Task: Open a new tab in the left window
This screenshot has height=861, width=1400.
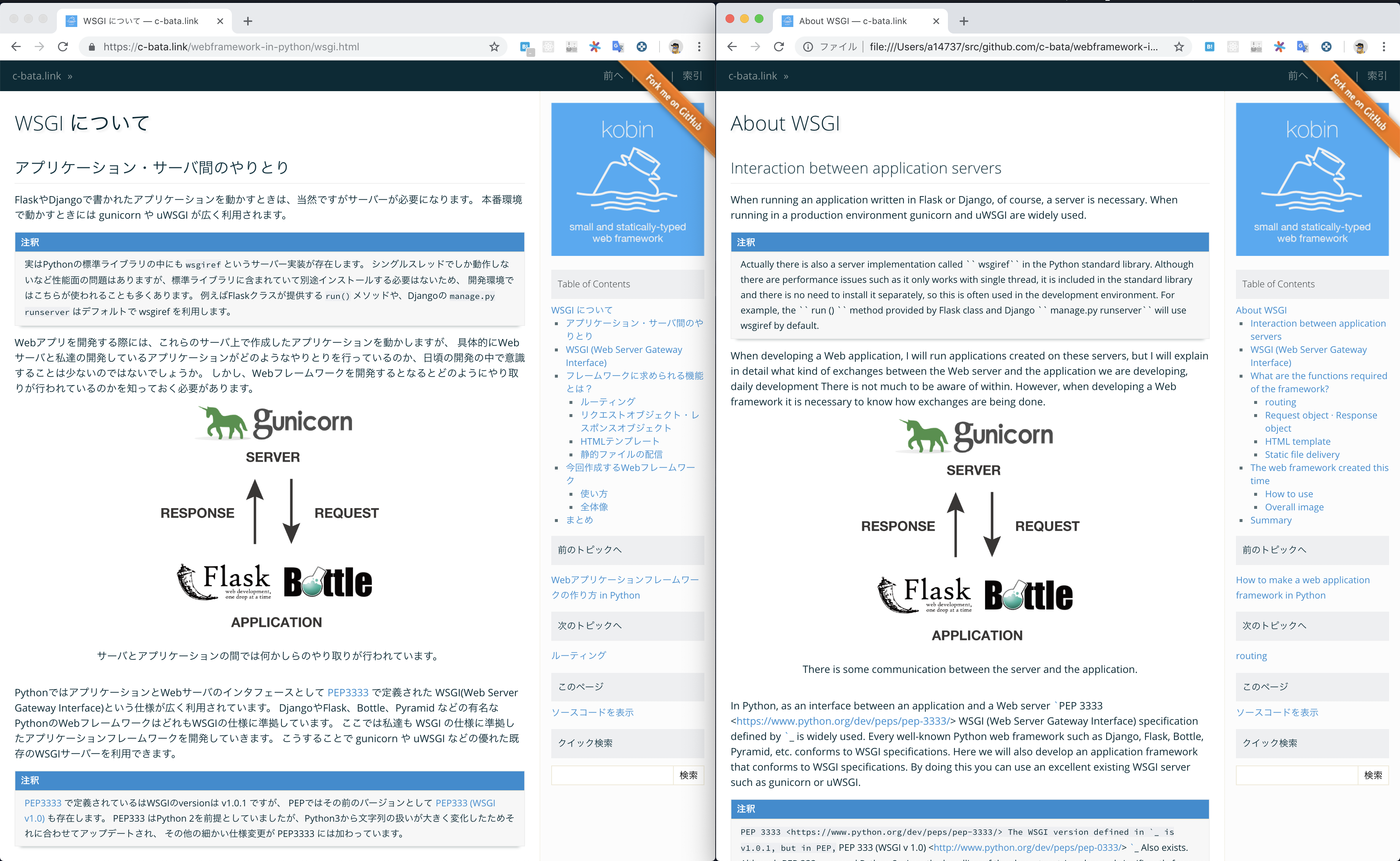Action: [248, 21]
